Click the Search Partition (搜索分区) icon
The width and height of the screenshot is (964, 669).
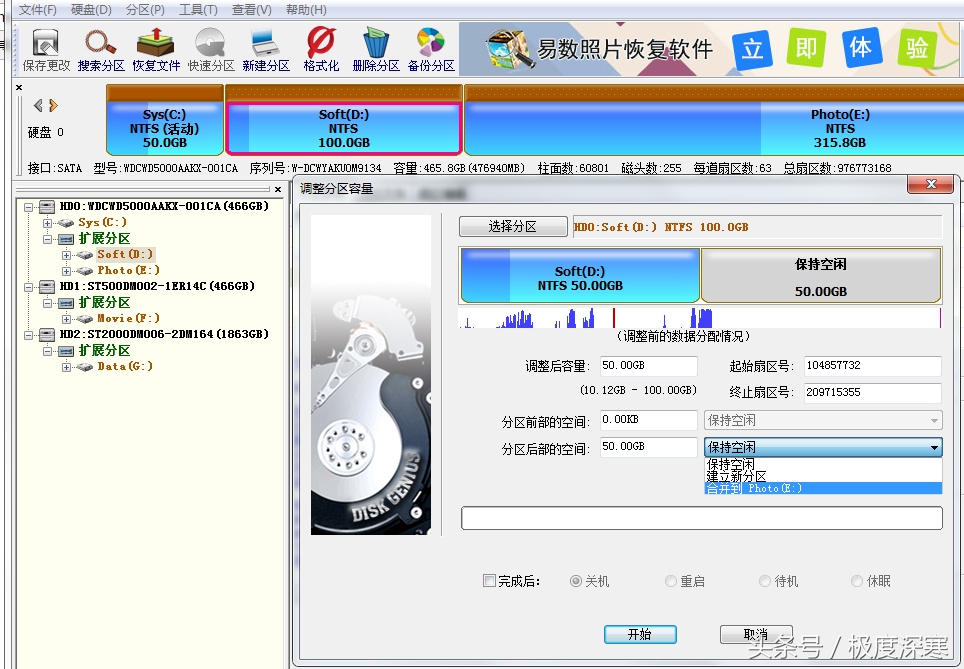pos(101,50)
